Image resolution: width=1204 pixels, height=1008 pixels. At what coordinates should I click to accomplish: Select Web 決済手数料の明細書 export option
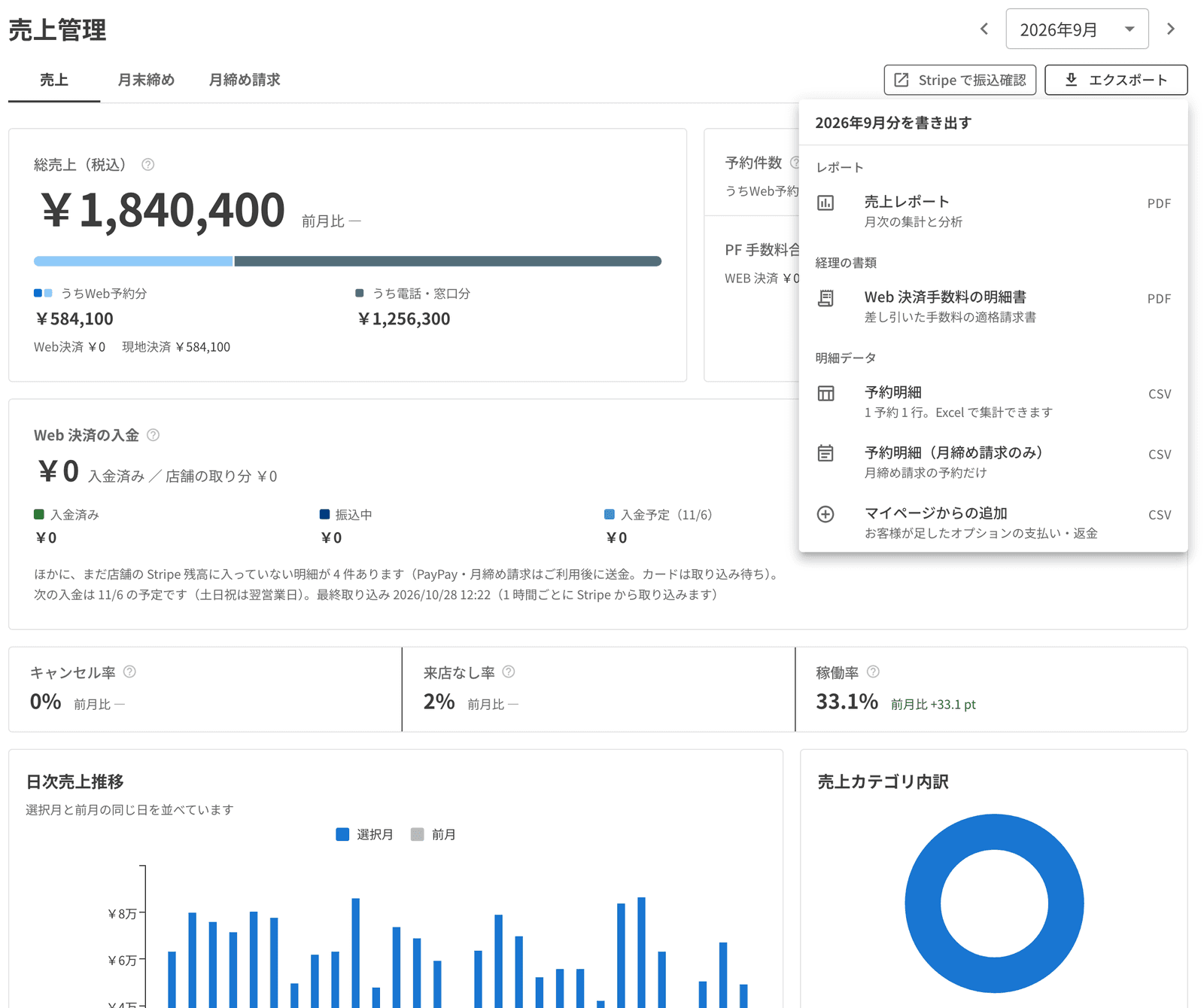click(993, 306)
